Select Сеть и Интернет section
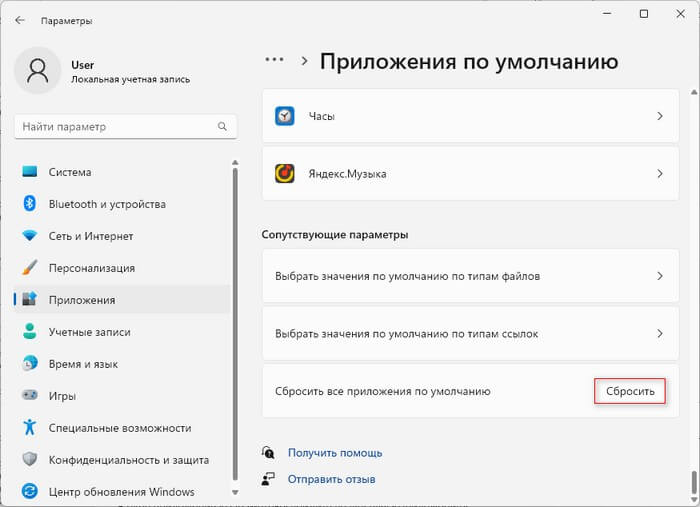This screenshot has width=700, height=507. [121, 236]
